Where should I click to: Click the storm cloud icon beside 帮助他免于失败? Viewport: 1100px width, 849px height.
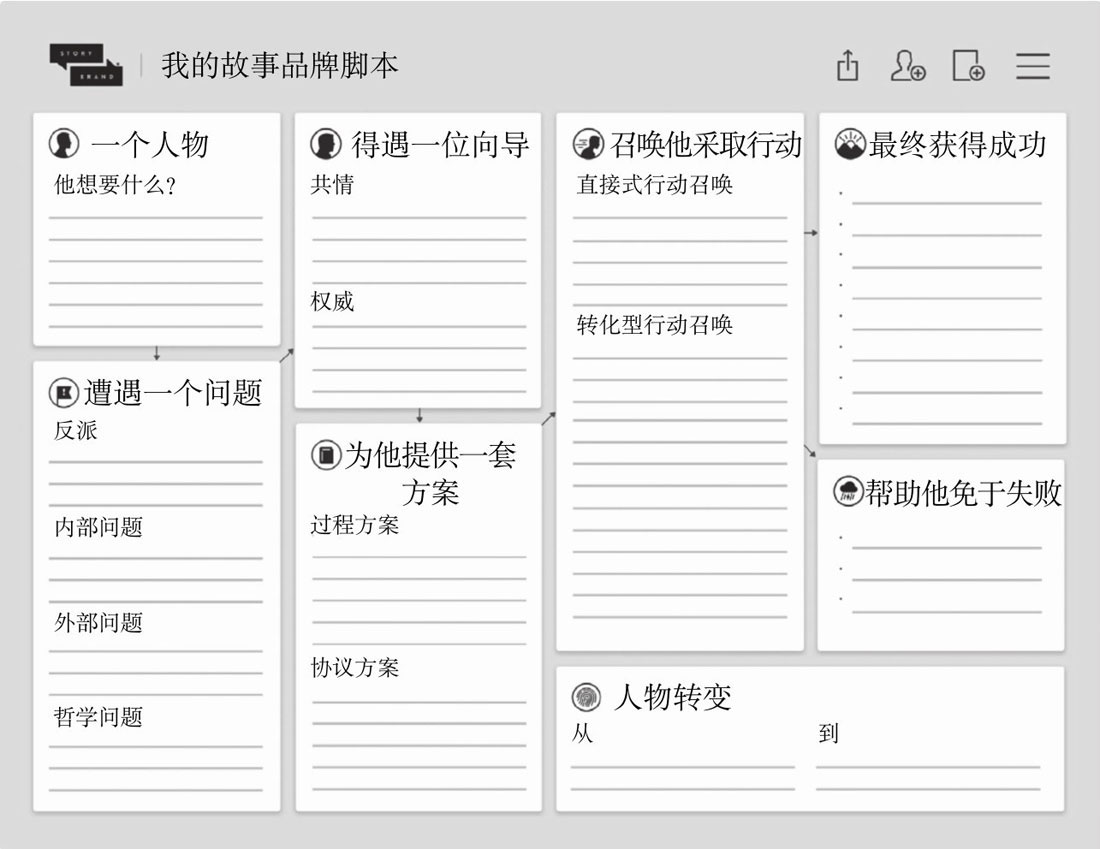point(848,492)
